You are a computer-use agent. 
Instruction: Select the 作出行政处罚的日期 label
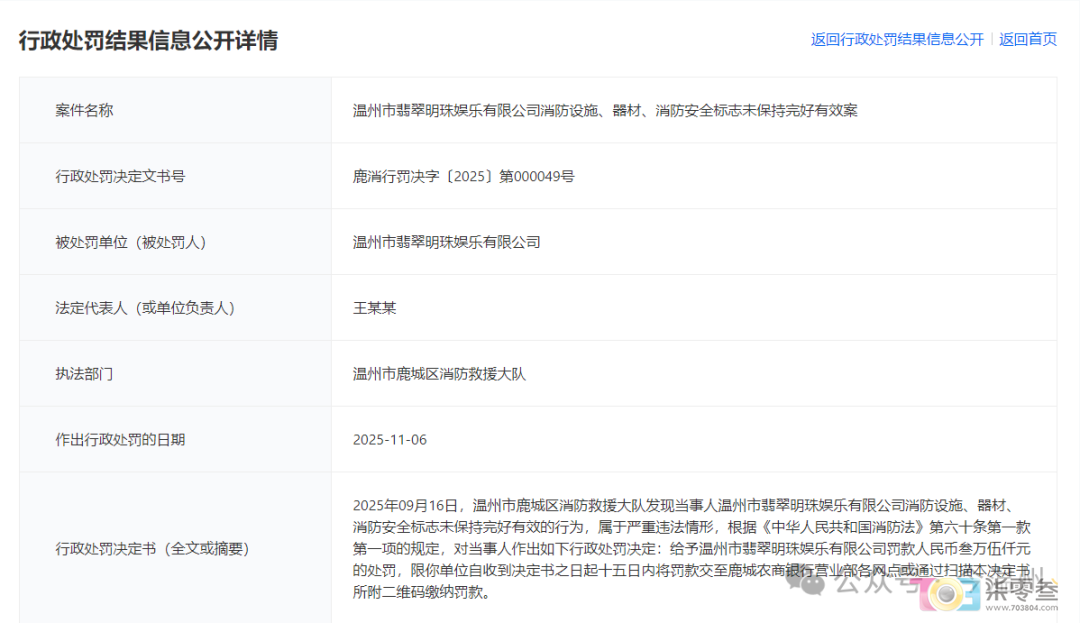tap(120, 440)
